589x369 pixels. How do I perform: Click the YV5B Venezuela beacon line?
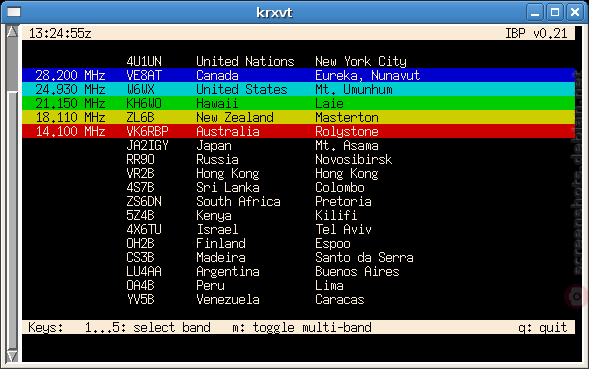(245, 299)
